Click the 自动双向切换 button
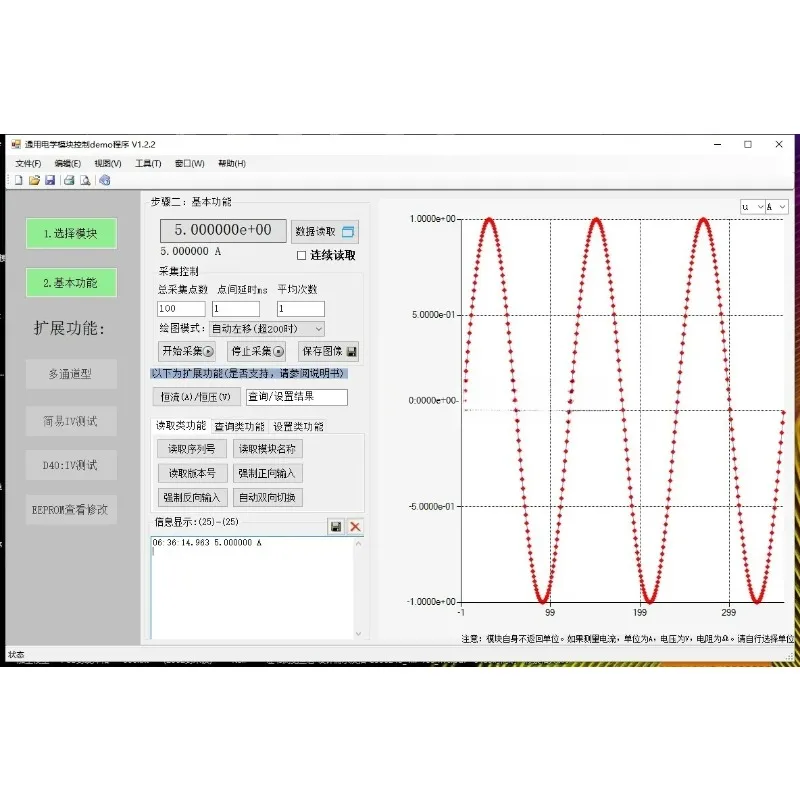Viewport: 800px width, 800px height. click(267, 497)
